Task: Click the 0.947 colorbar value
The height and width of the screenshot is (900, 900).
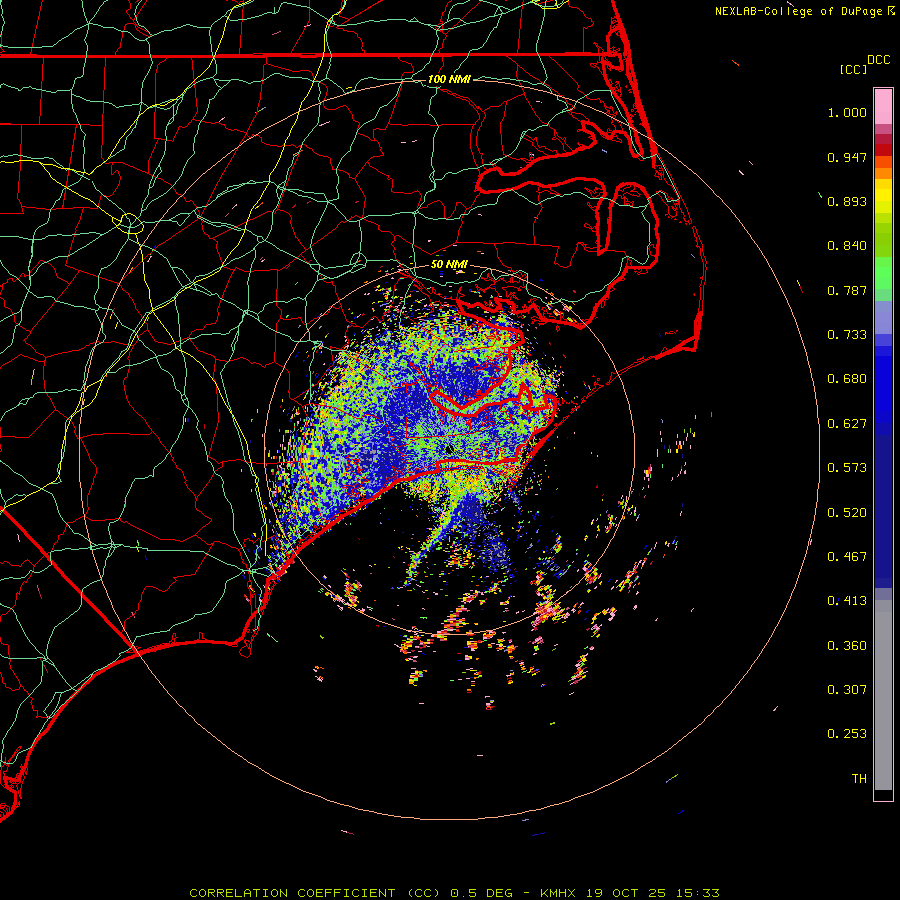Action: point(847,157)
